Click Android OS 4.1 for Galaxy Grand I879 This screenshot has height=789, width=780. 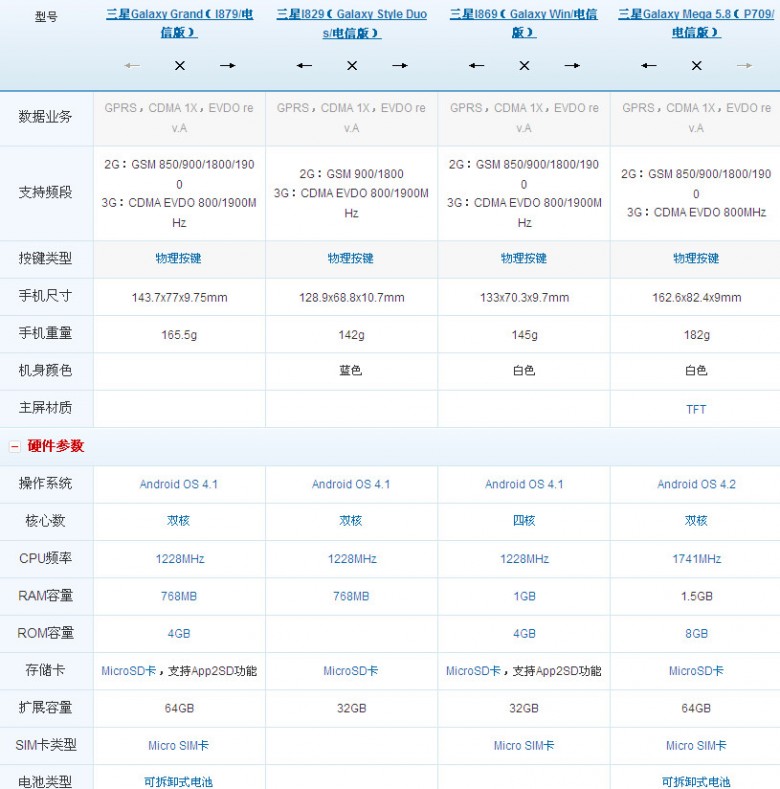tap(179, 484)
